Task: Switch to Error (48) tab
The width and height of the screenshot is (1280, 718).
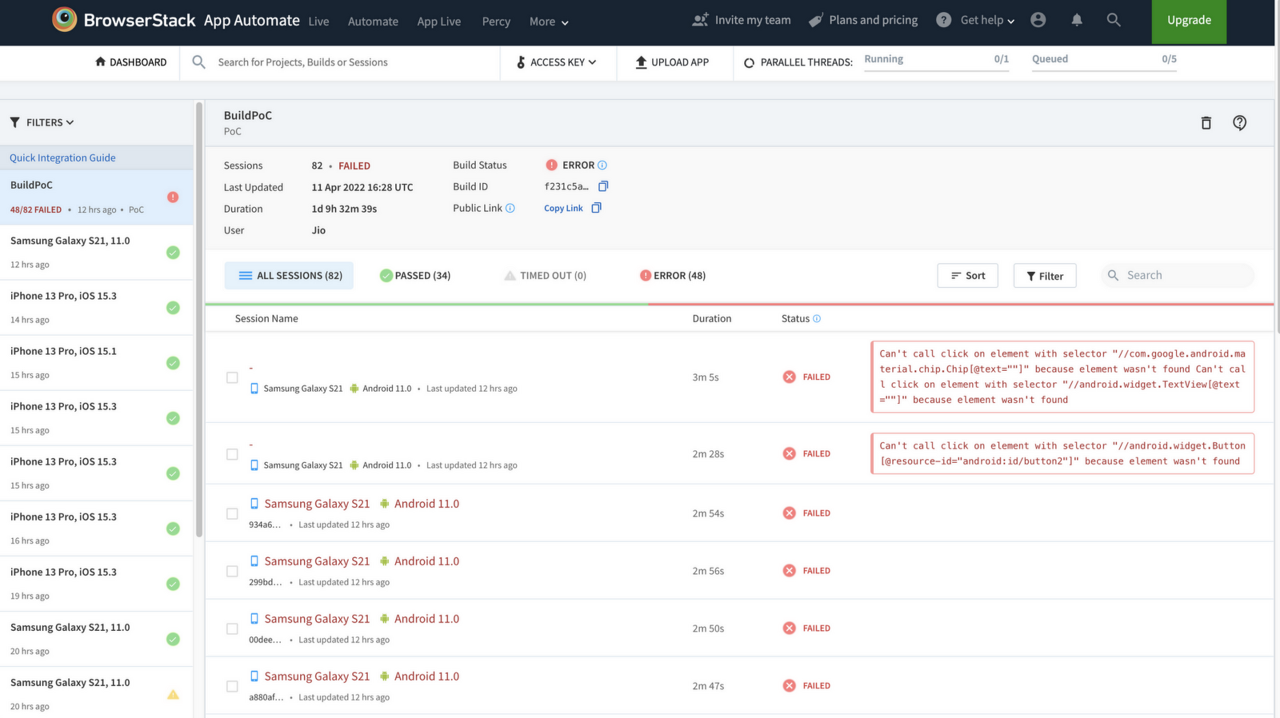Action: pyautogui.click(x=673, y=275)
